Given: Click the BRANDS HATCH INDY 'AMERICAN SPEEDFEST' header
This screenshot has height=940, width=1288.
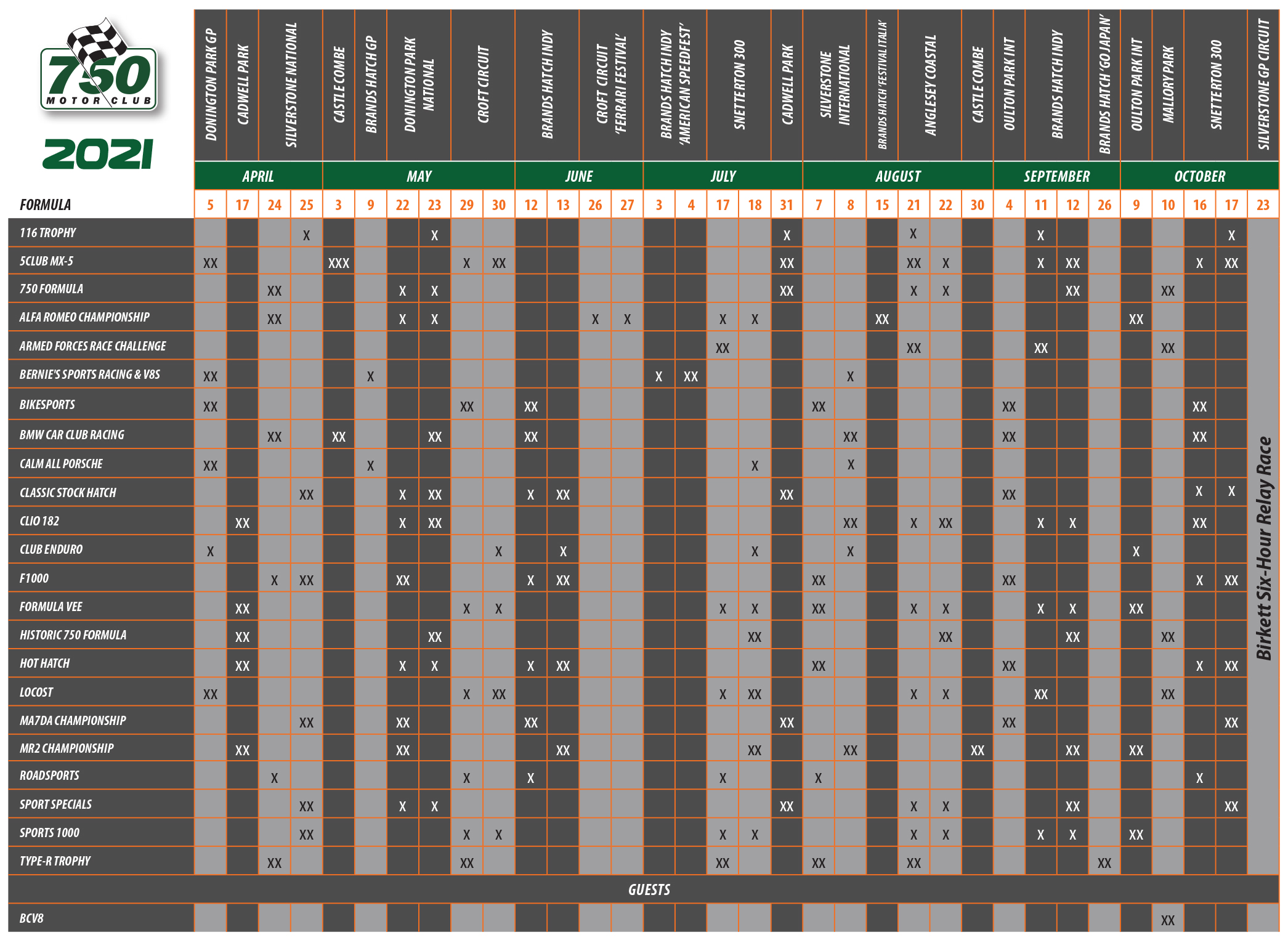Looking at the screenshot, I should pos(675,85).
